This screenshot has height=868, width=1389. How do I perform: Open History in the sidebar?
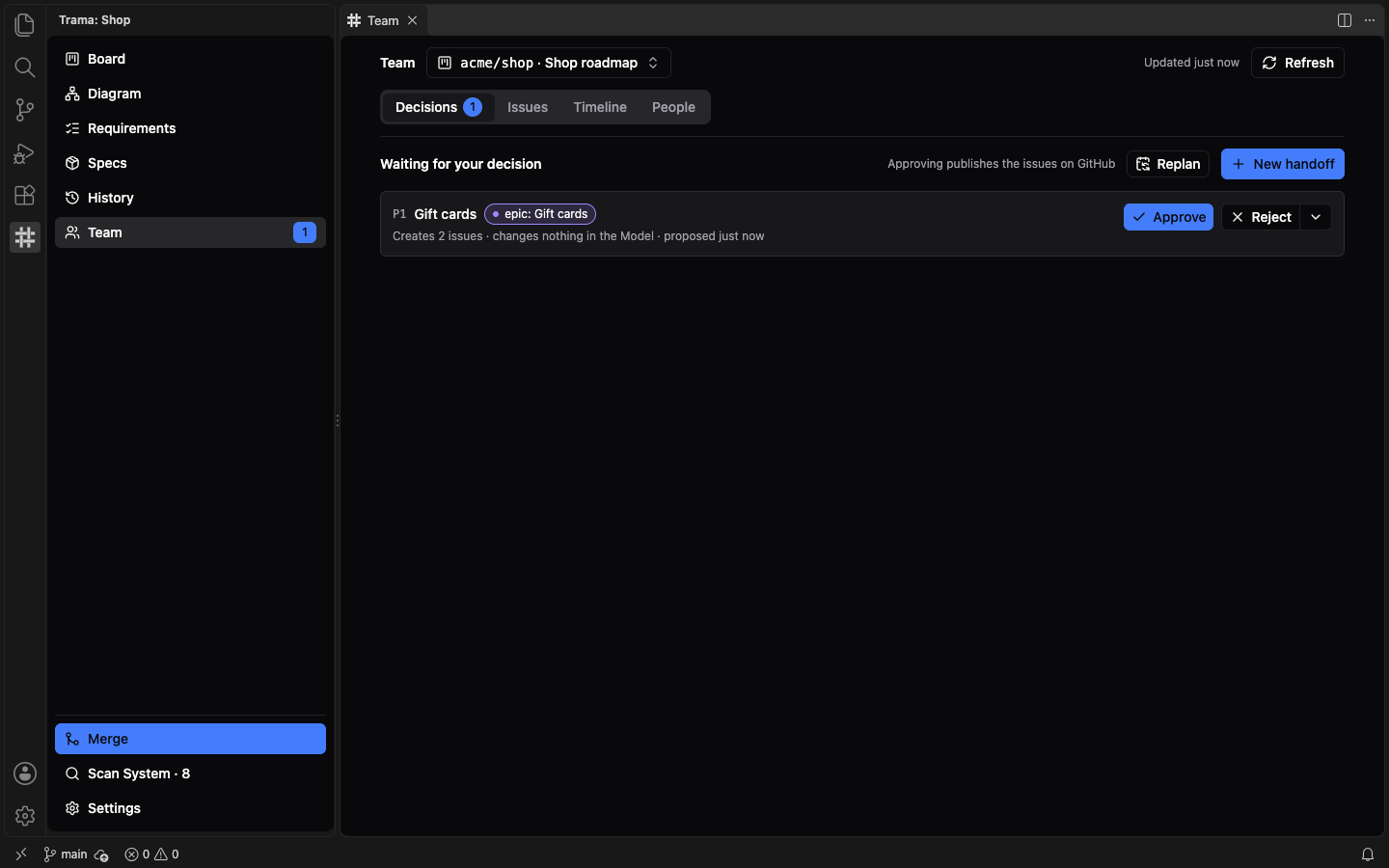pos(190,198)
